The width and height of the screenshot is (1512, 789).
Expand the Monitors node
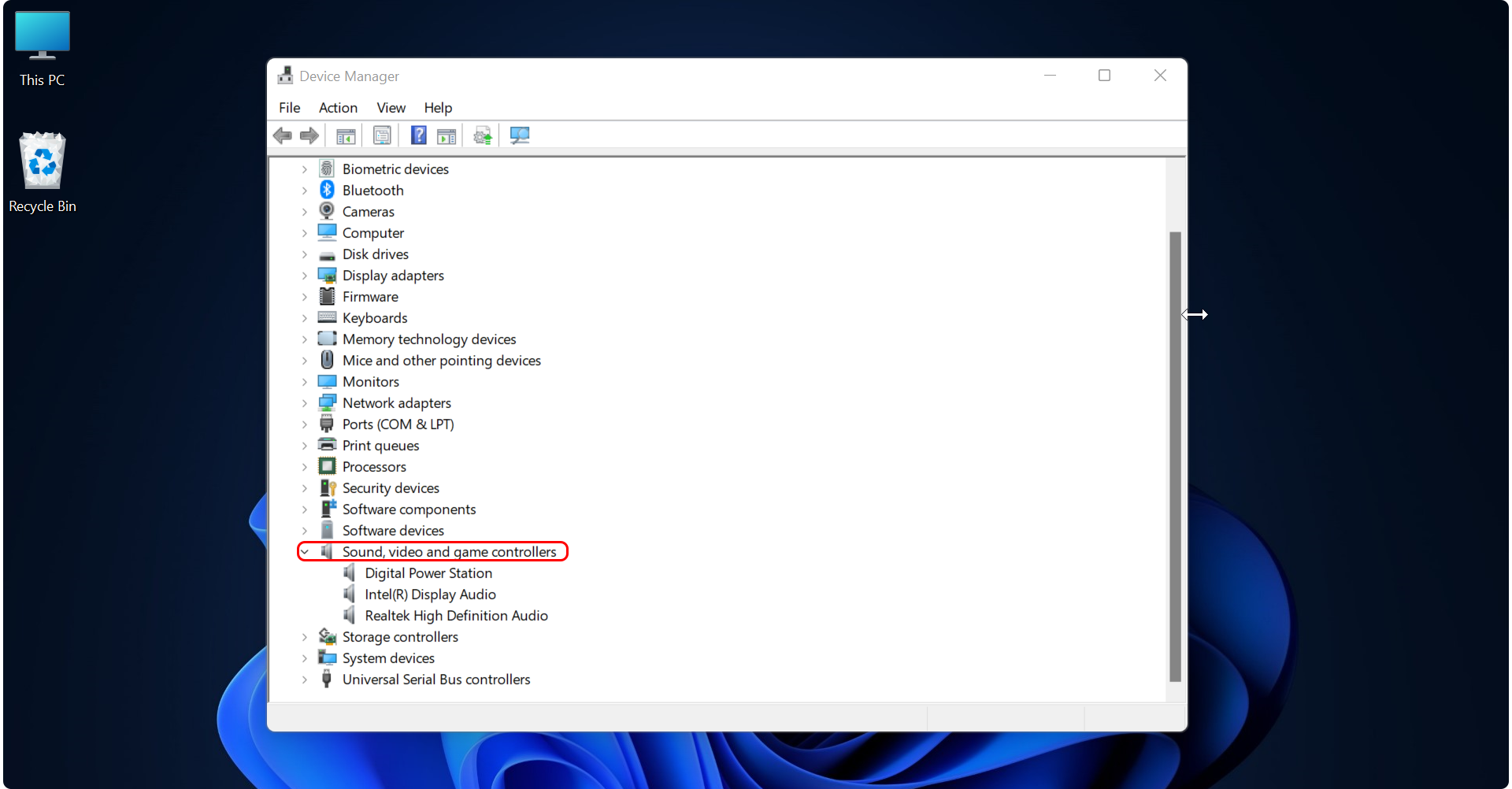(x=305, y=382)
